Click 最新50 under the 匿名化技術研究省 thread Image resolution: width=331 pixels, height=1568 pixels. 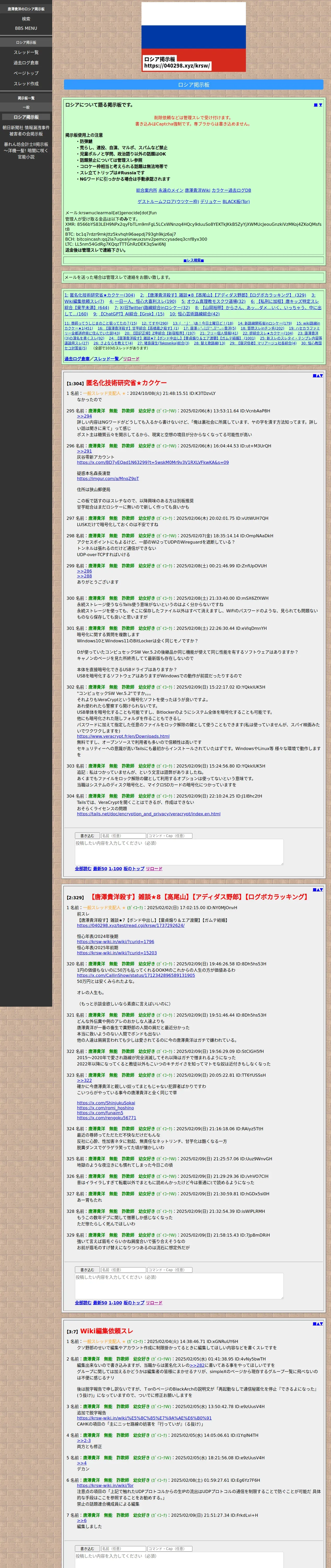[100, 869]
